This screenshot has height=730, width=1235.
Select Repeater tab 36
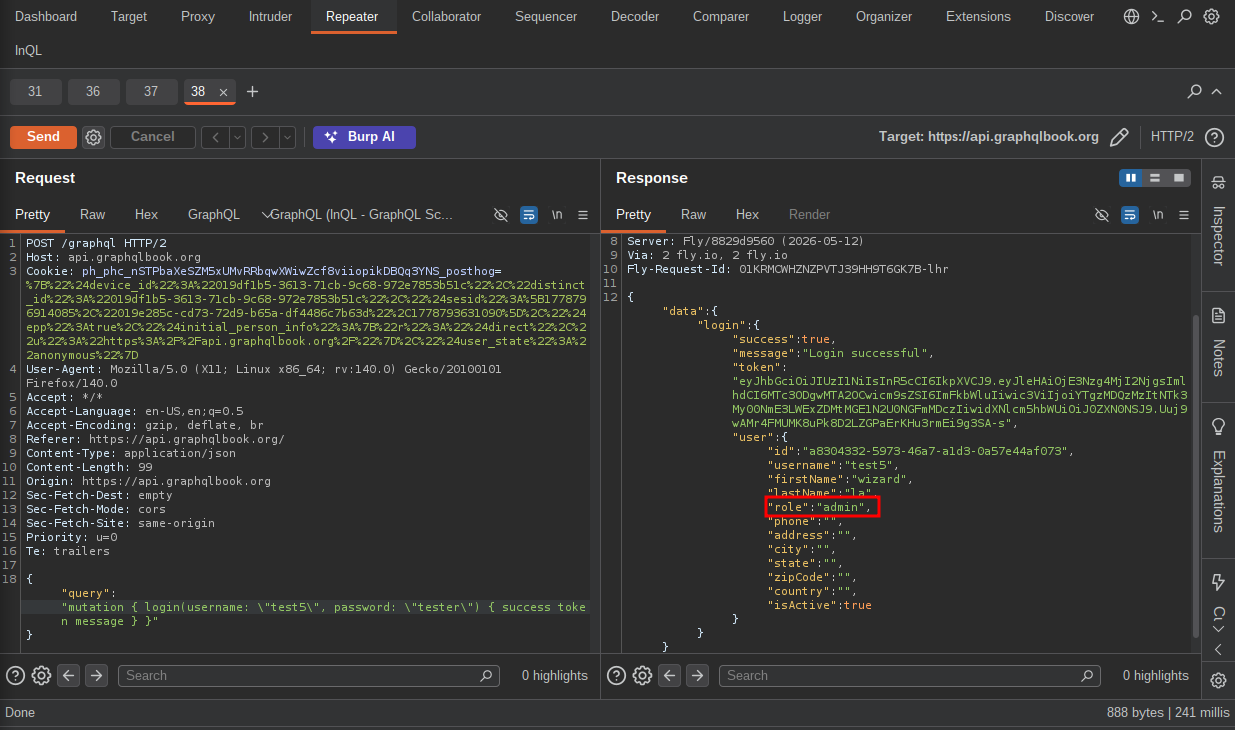tap(93, 91)
